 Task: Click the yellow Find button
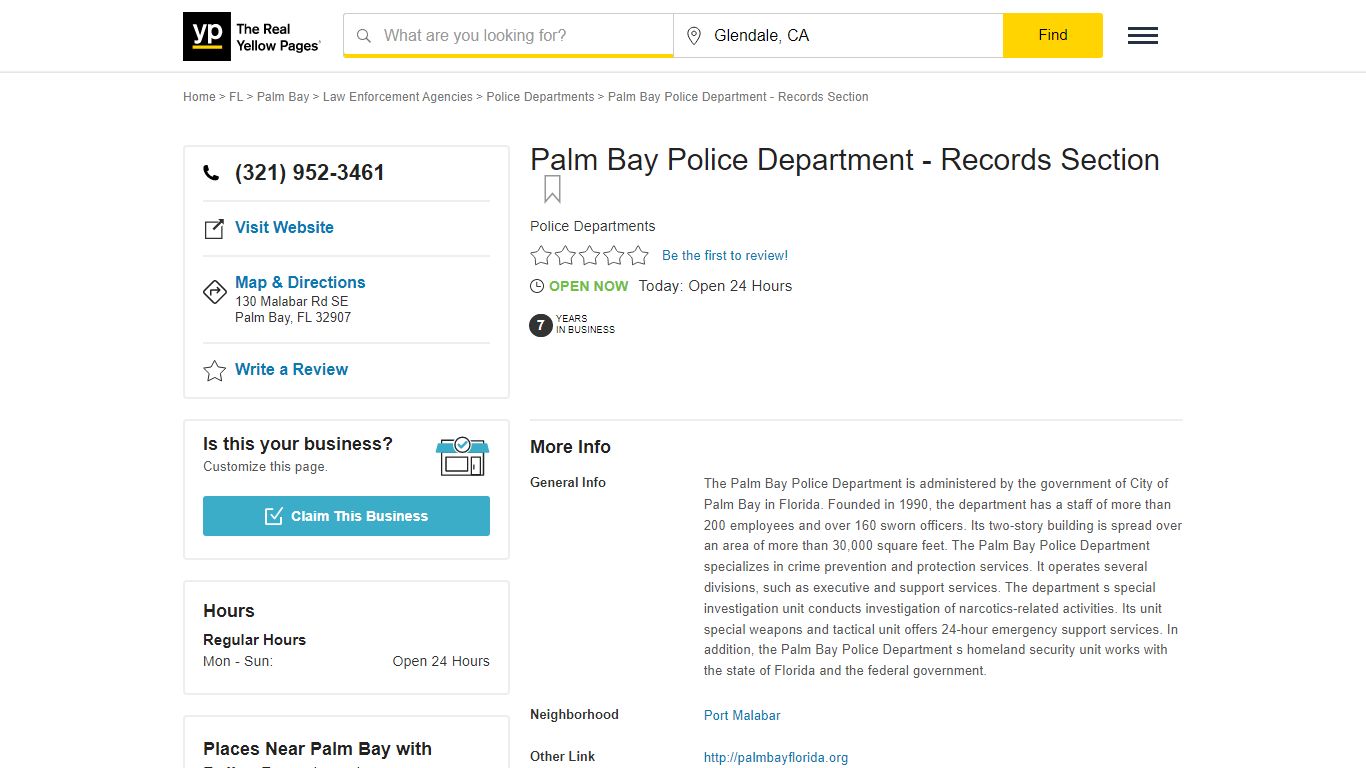(1053, 35)
